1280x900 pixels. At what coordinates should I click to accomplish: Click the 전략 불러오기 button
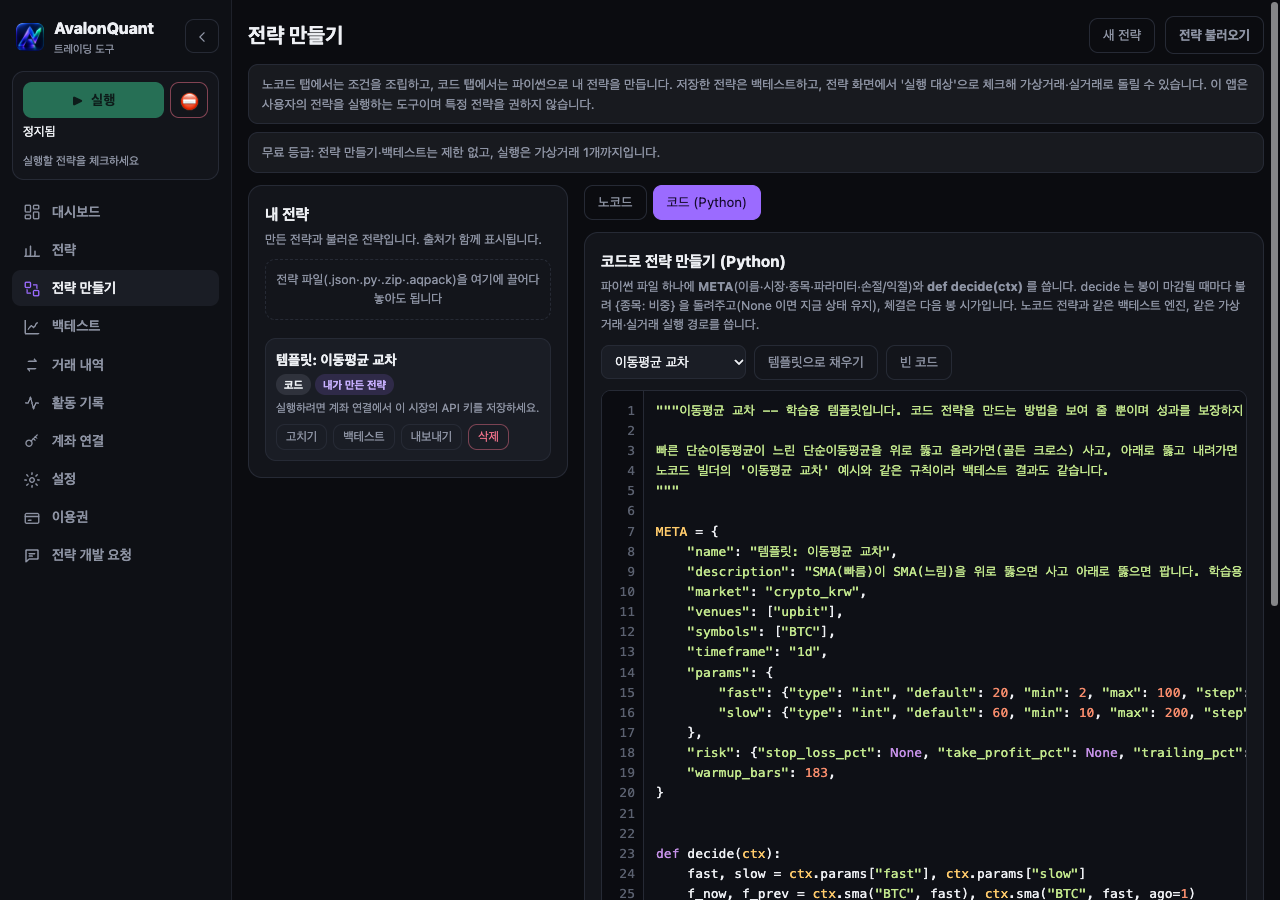[1214, 35]
